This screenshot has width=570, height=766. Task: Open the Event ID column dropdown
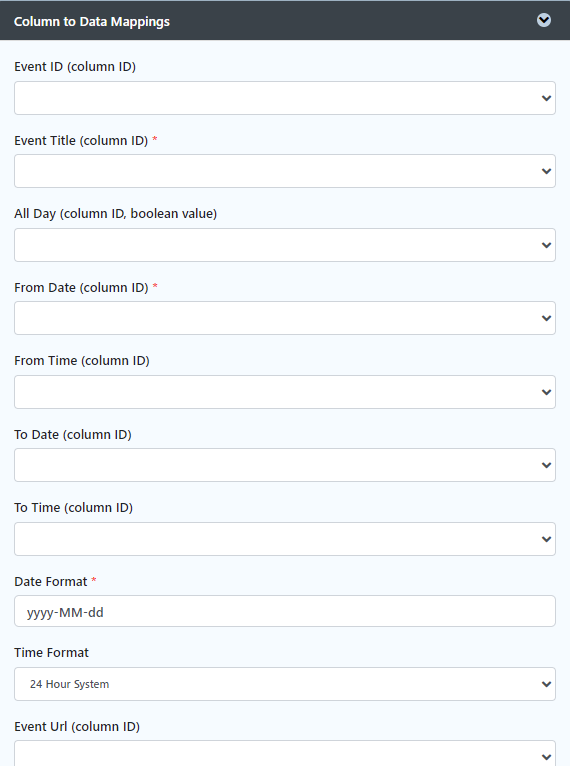pos(285,98)
